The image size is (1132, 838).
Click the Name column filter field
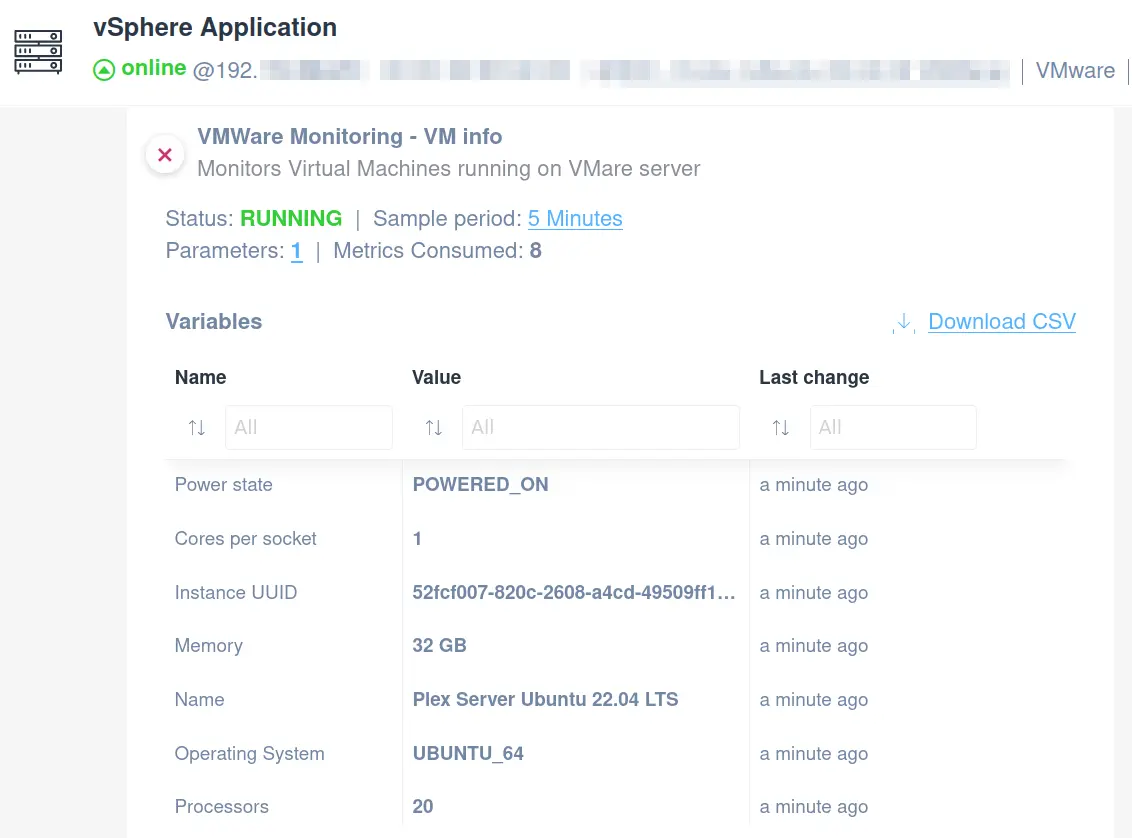308,427
